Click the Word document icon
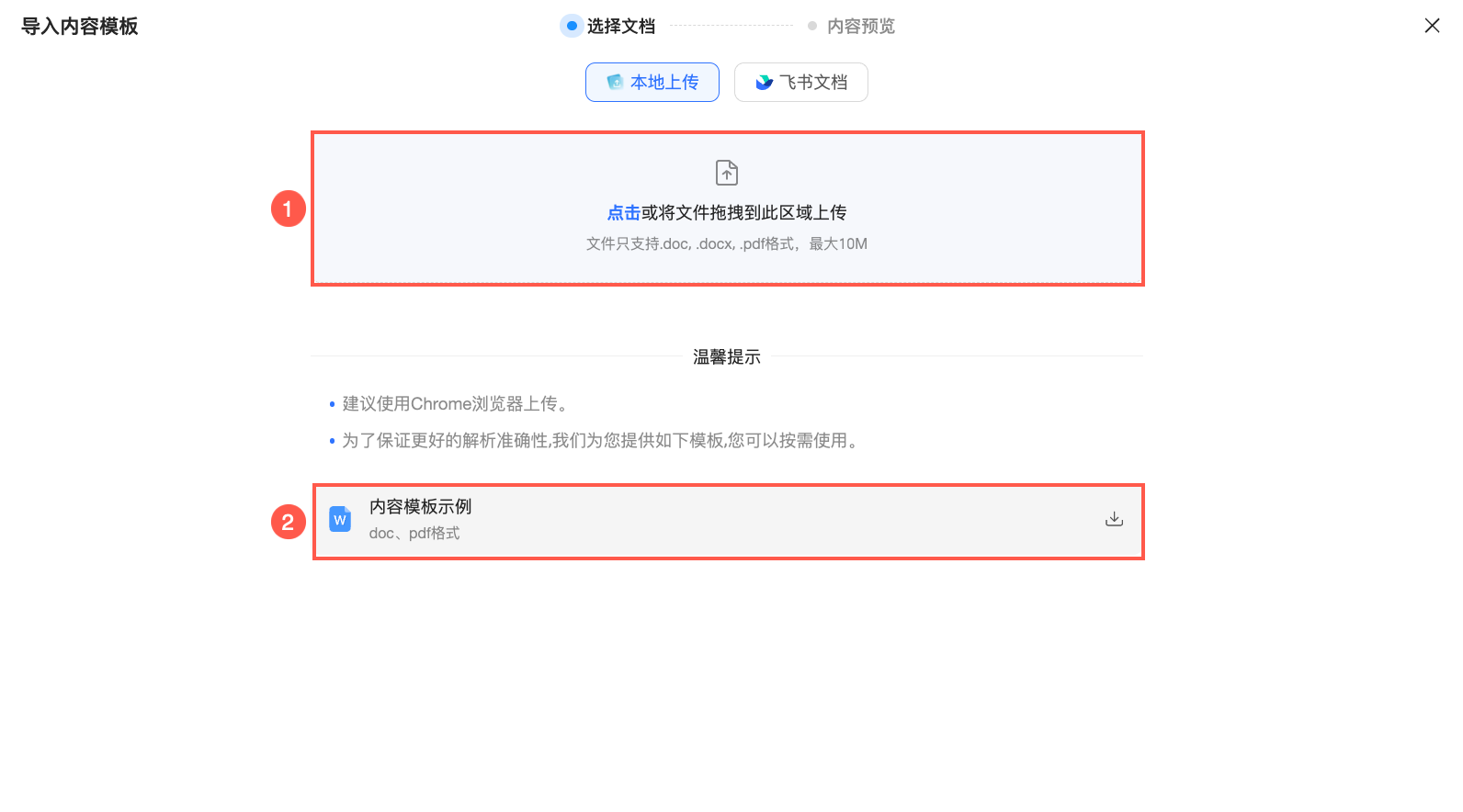Image resolution: width=1463 pixels, height=812 pixels. (x=340, y=519)
